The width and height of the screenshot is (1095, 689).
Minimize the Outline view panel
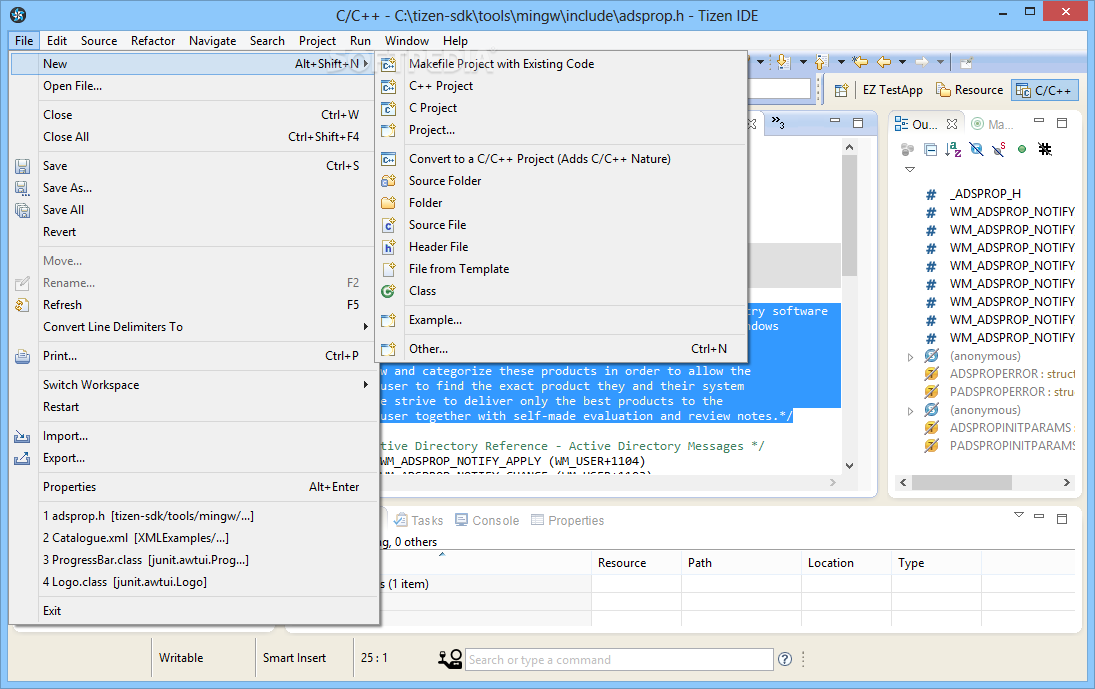1039,121
